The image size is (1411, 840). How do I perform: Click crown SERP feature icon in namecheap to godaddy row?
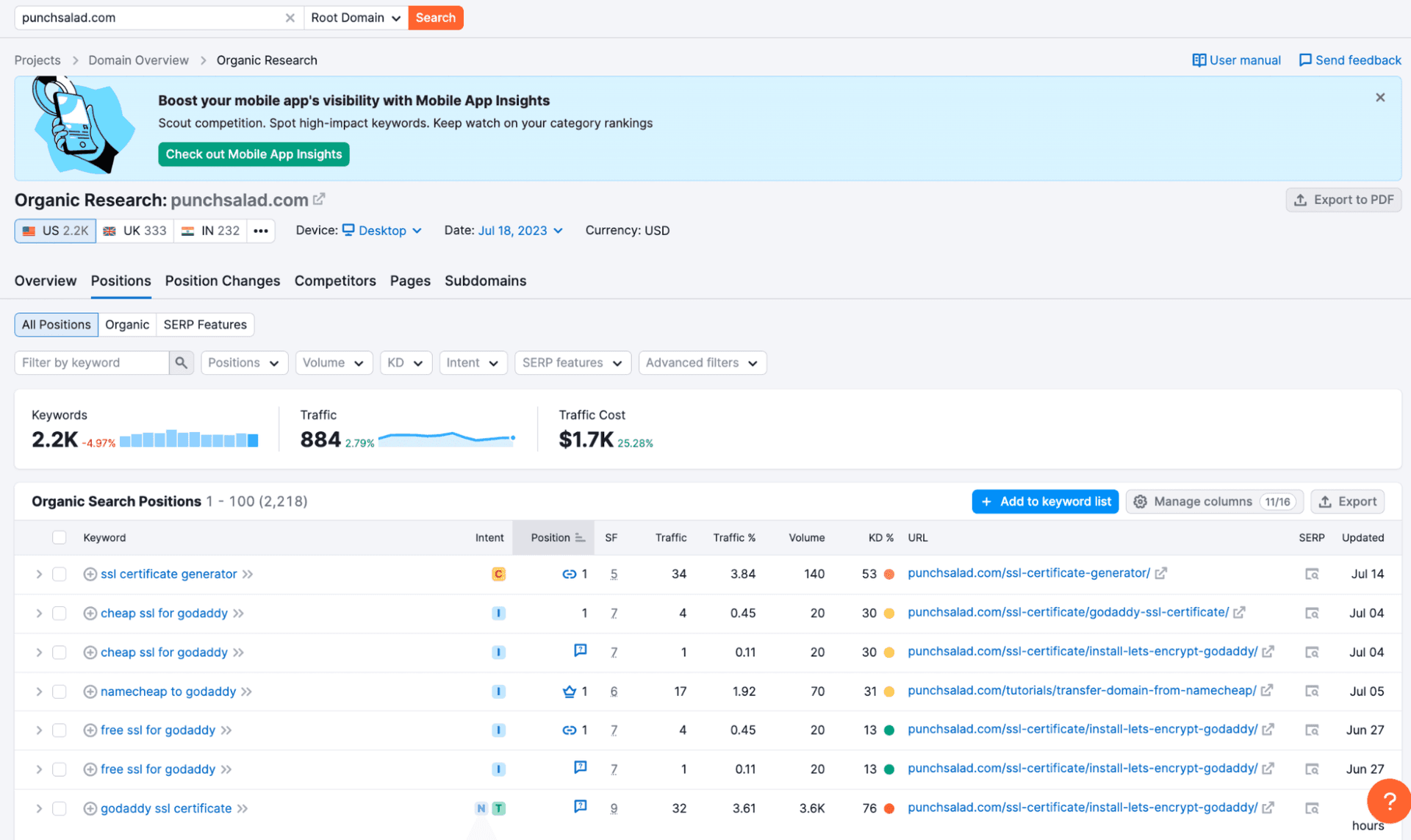(x=570, y=692)
